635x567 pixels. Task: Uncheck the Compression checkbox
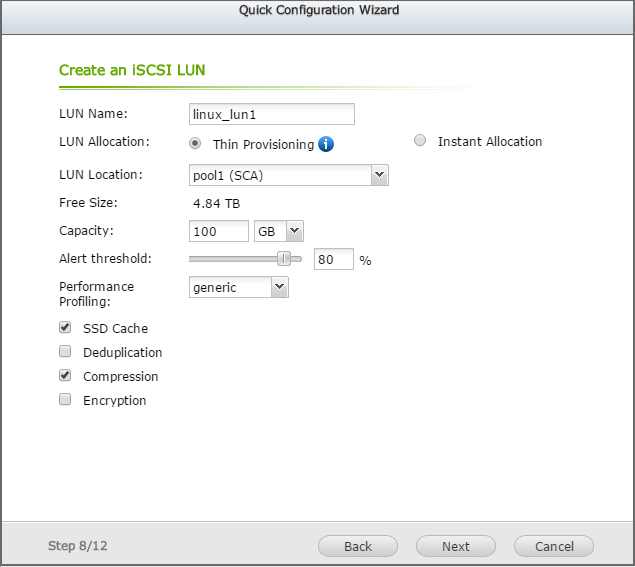(65, 375)
